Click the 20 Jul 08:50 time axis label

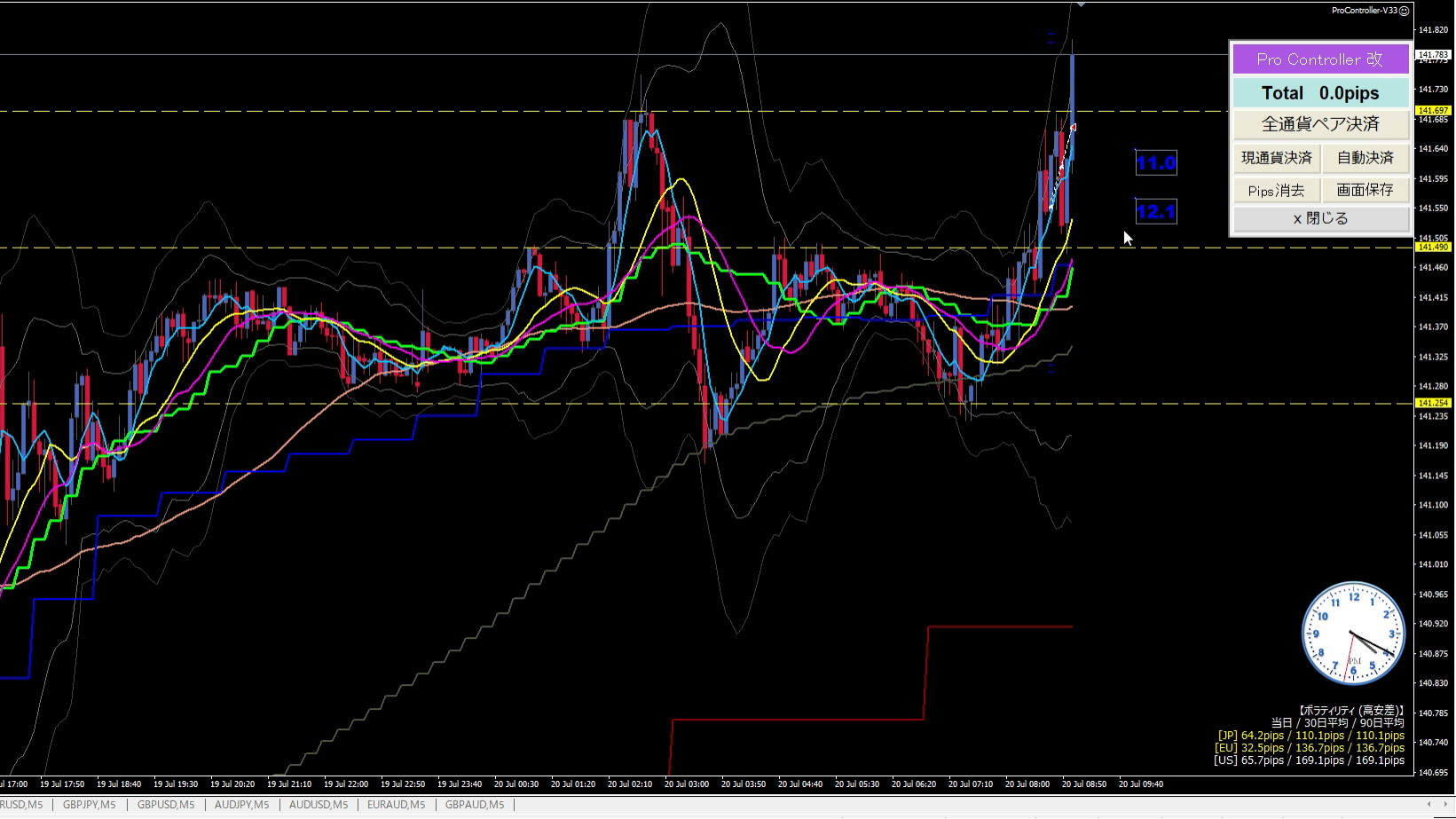pyautogui.click(x=1084, y=784)
